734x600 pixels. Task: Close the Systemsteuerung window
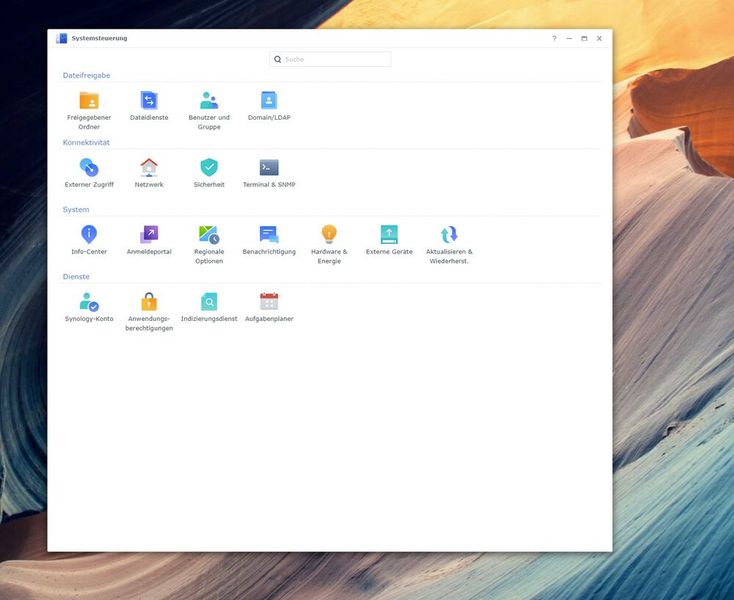coord(599,38)
